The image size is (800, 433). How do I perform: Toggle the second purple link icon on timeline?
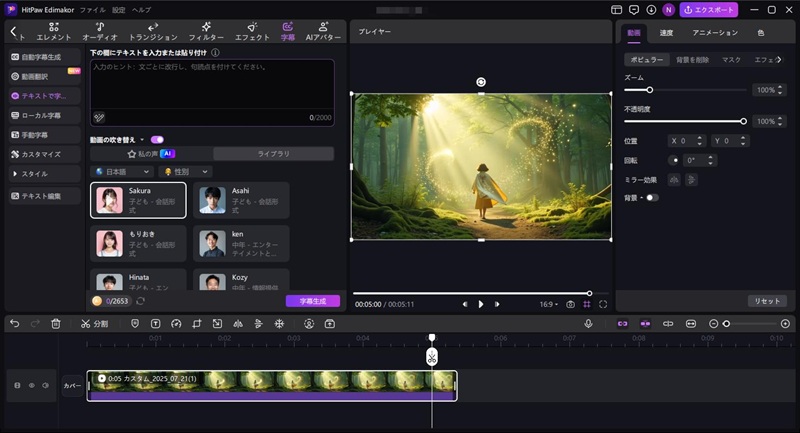coord(645,324)
